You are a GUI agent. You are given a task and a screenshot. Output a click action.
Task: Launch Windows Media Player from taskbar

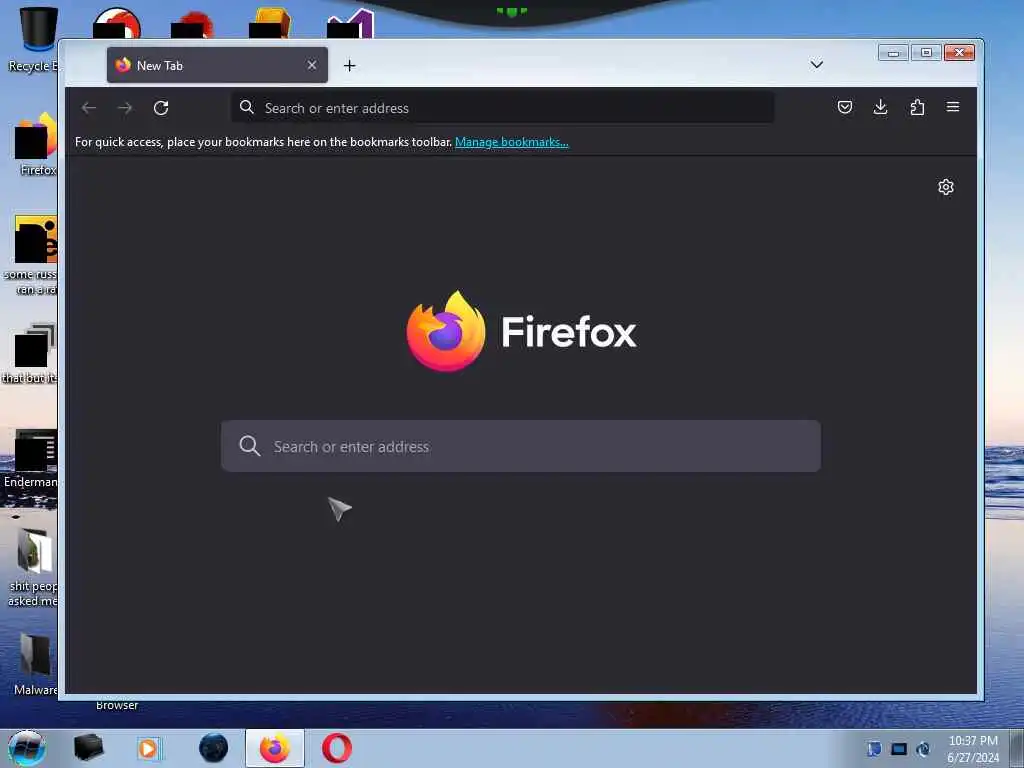[150, 748]
